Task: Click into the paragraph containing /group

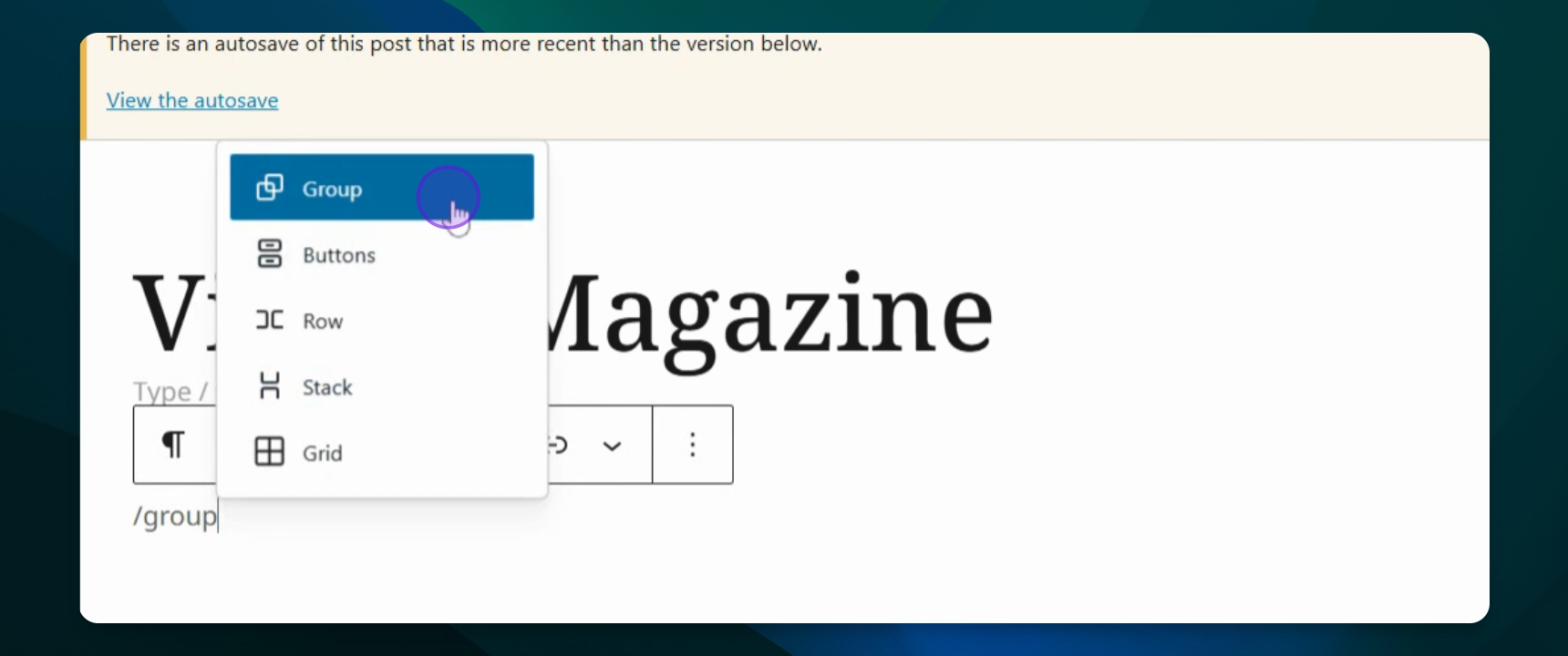Action: point(175,517)
